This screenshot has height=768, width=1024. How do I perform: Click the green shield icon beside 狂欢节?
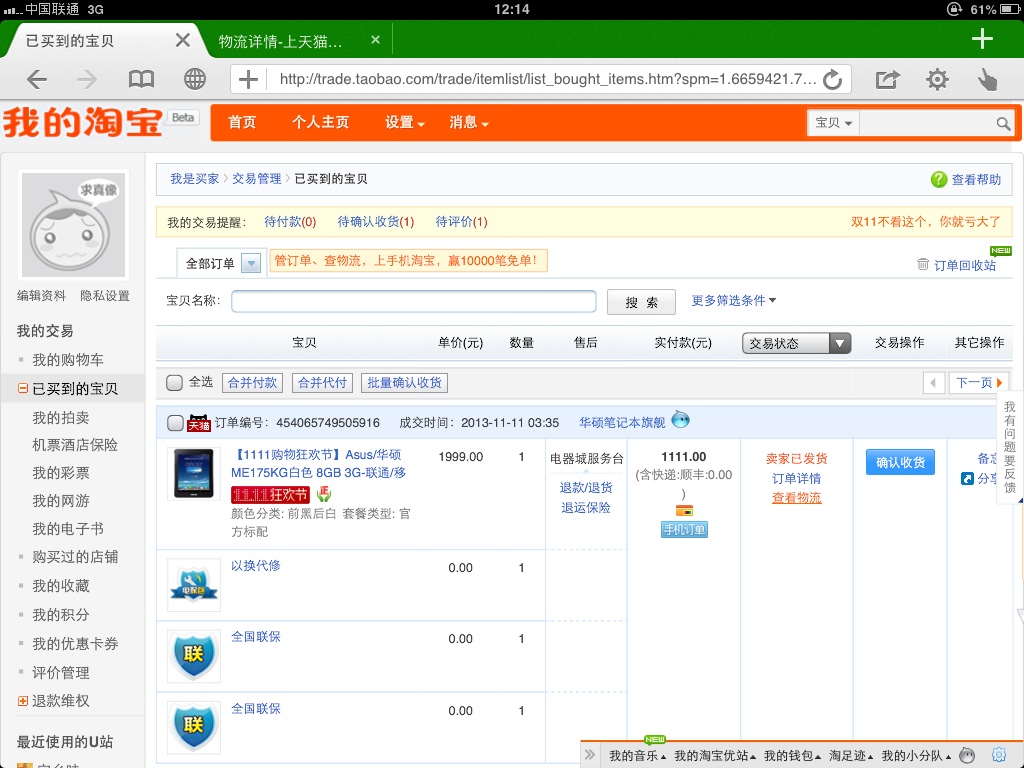pos(324,494)
